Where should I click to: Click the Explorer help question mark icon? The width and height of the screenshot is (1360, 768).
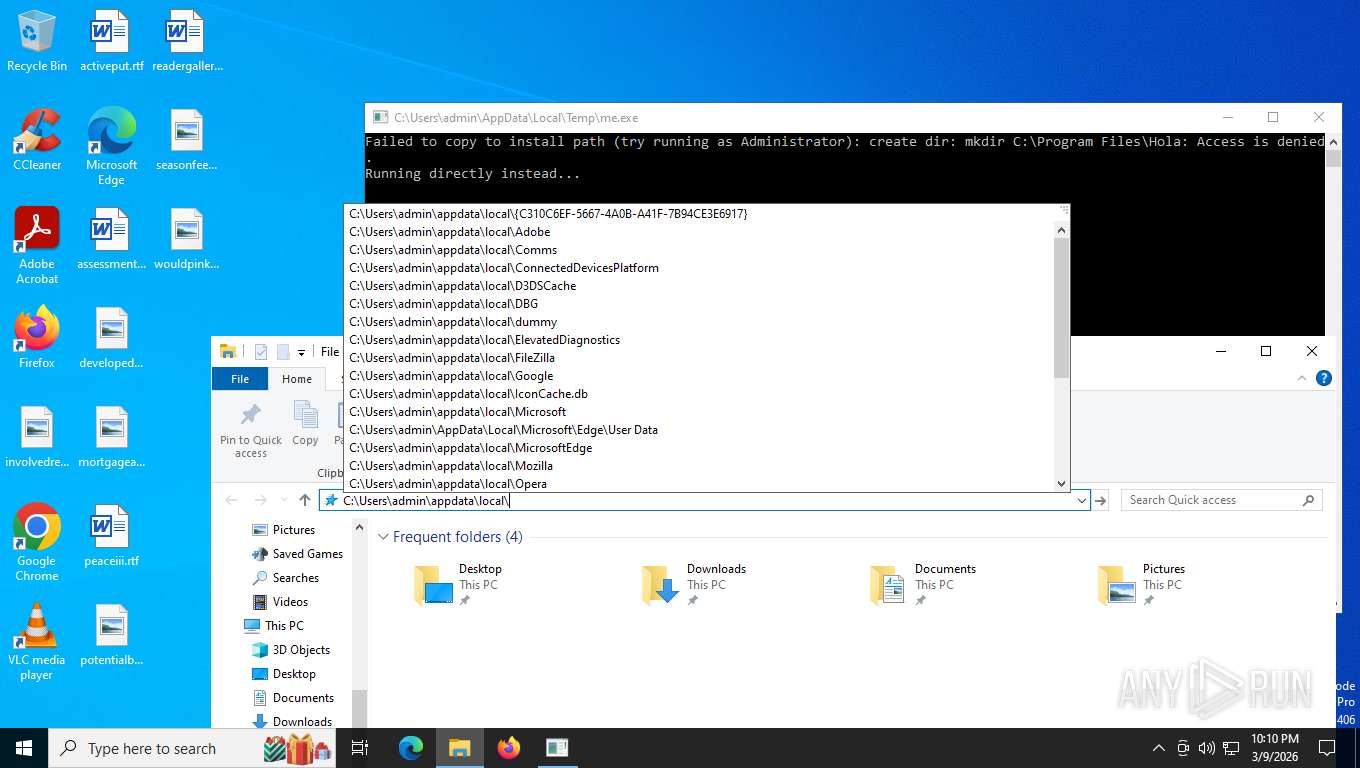[x=1324, y=378]
